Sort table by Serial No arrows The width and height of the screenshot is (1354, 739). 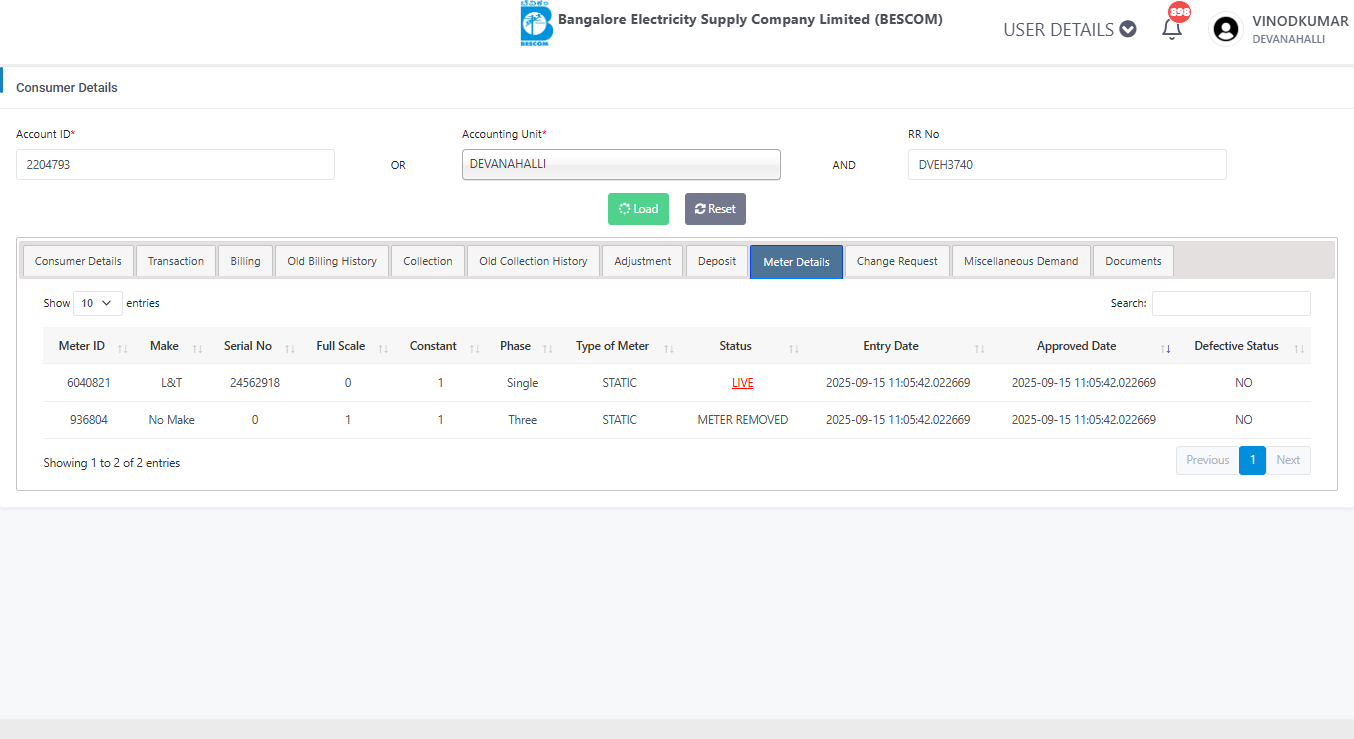290,348
